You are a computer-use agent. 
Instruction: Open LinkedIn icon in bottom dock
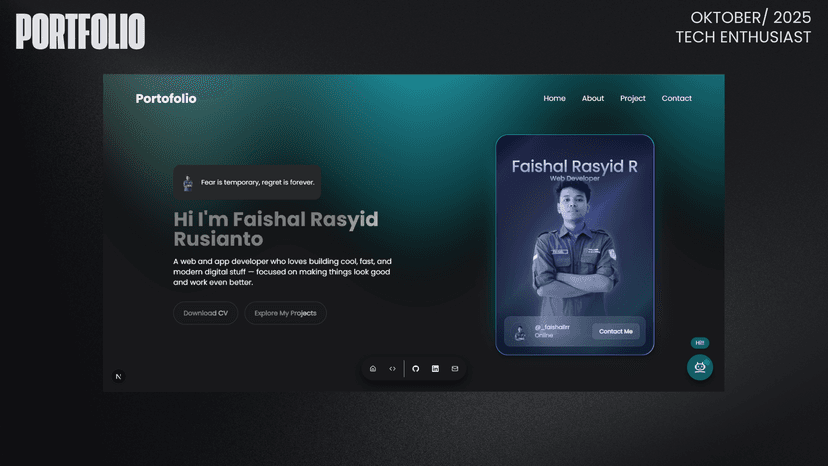435,369
